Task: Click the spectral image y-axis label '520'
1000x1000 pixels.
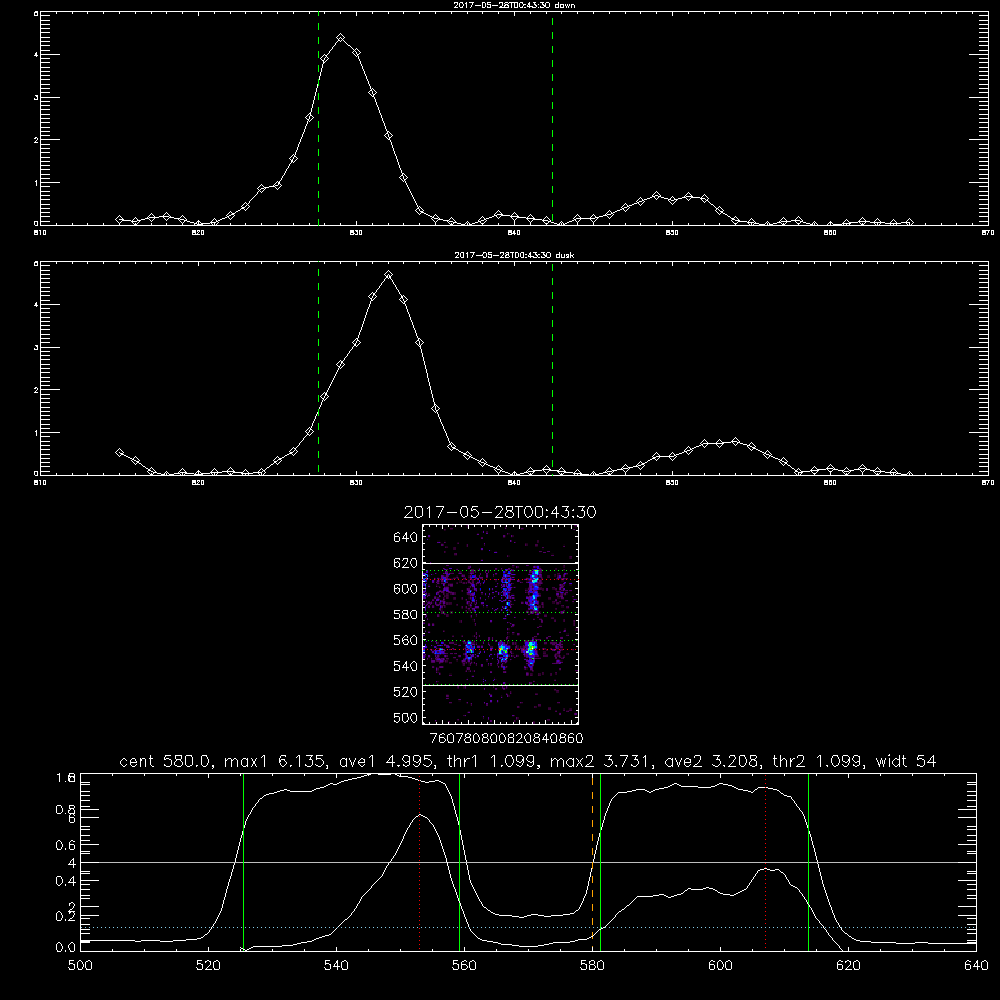Action: pyautogui.click(x=405, y=692)
